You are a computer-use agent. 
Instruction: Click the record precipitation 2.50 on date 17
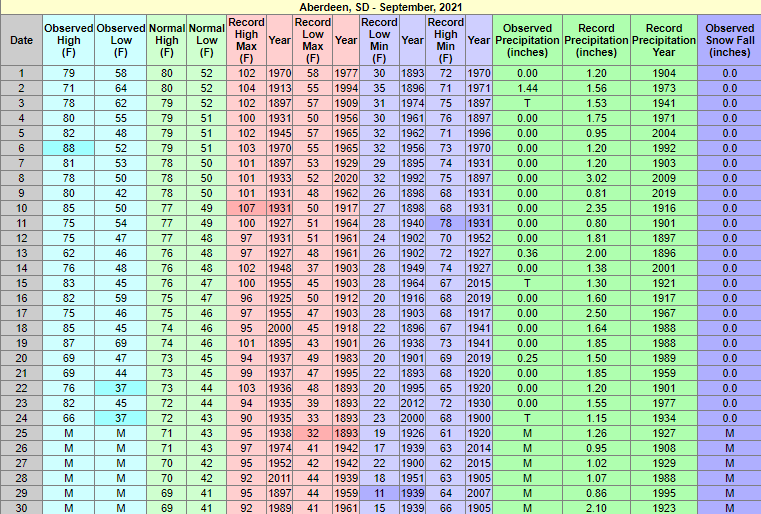(x=596, y=314)
